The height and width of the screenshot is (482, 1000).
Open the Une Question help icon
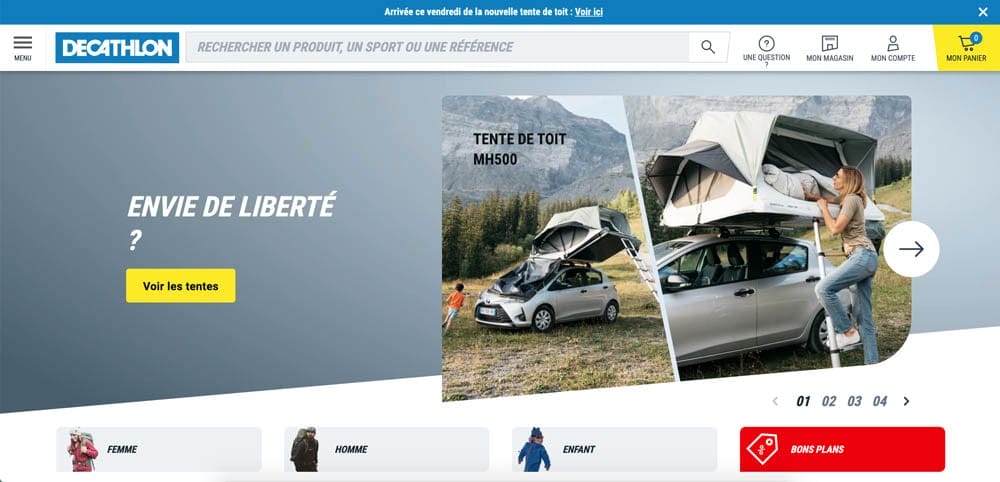[x=766, y=47]
